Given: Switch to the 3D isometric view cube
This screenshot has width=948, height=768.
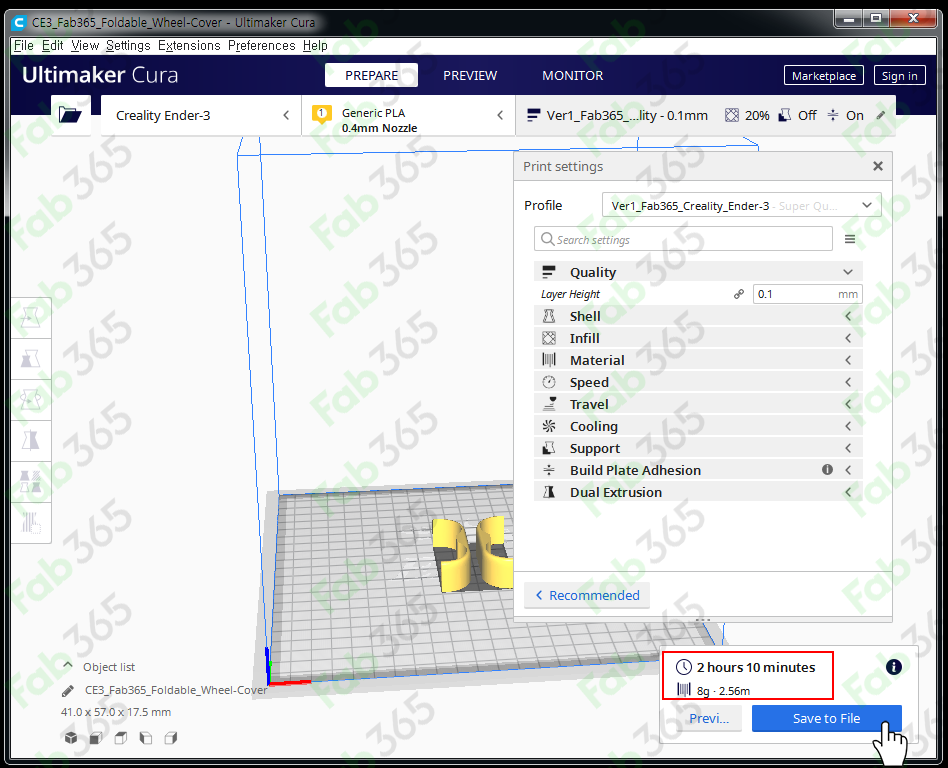Looking at the screenshot, I should 71,737.
